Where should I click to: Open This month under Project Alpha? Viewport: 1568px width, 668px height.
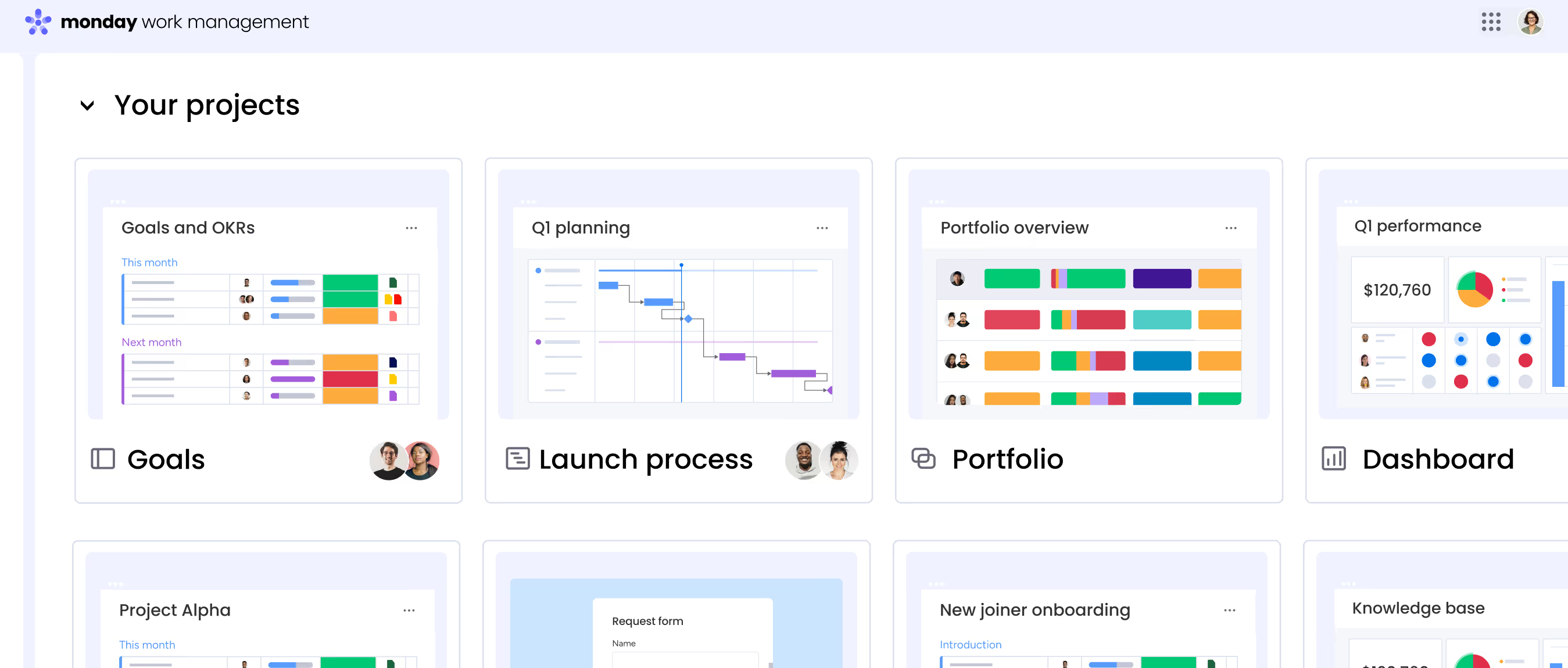point(146,644)
